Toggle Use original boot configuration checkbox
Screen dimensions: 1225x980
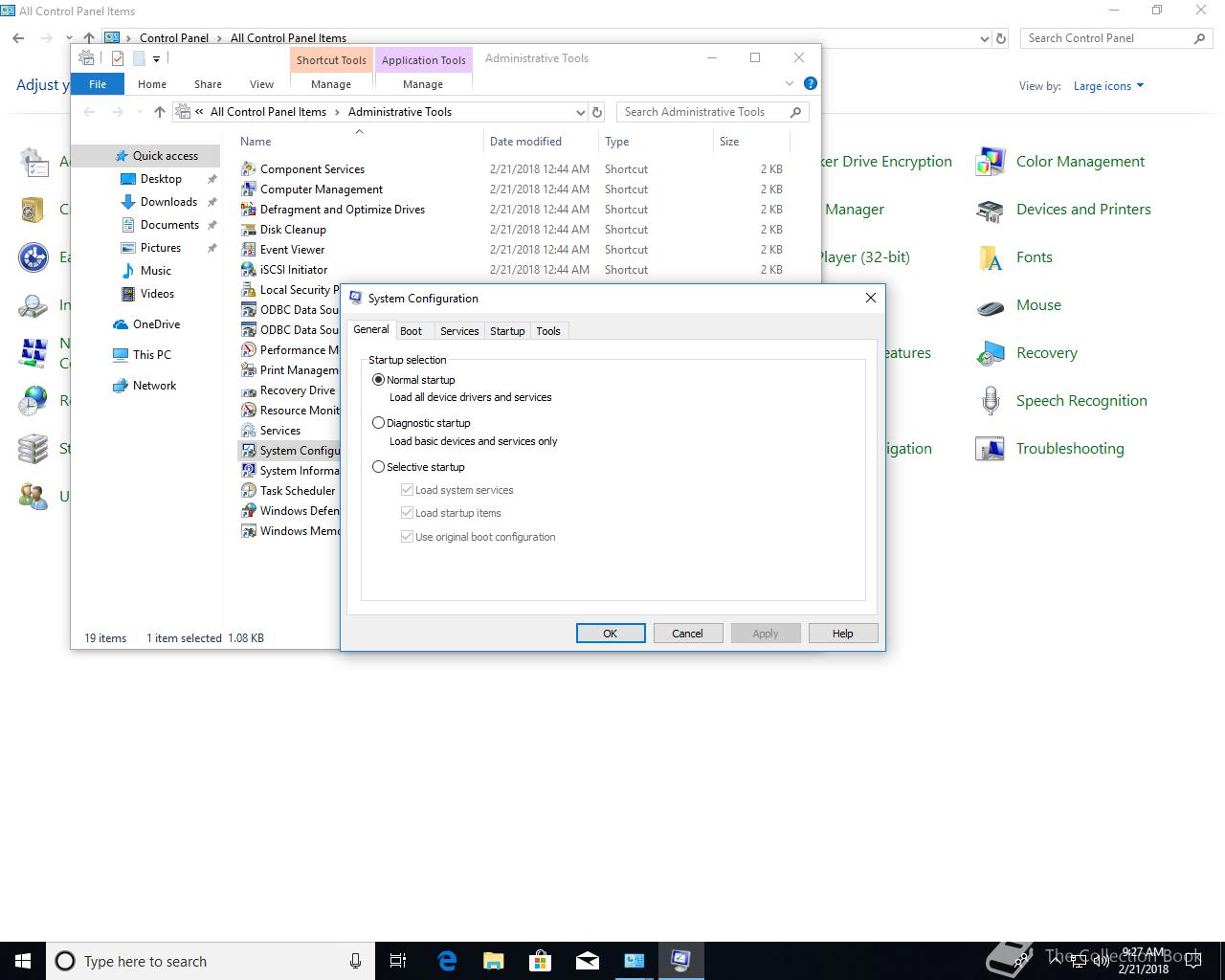pos(407,537)
